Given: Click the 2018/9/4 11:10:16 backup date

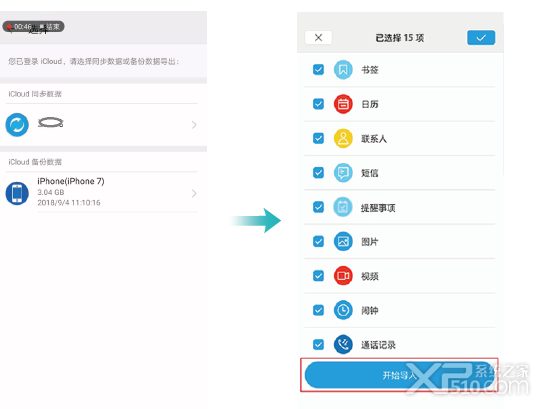Looking at the screenshot, I should pyautogui.click(x=69, y=203).
